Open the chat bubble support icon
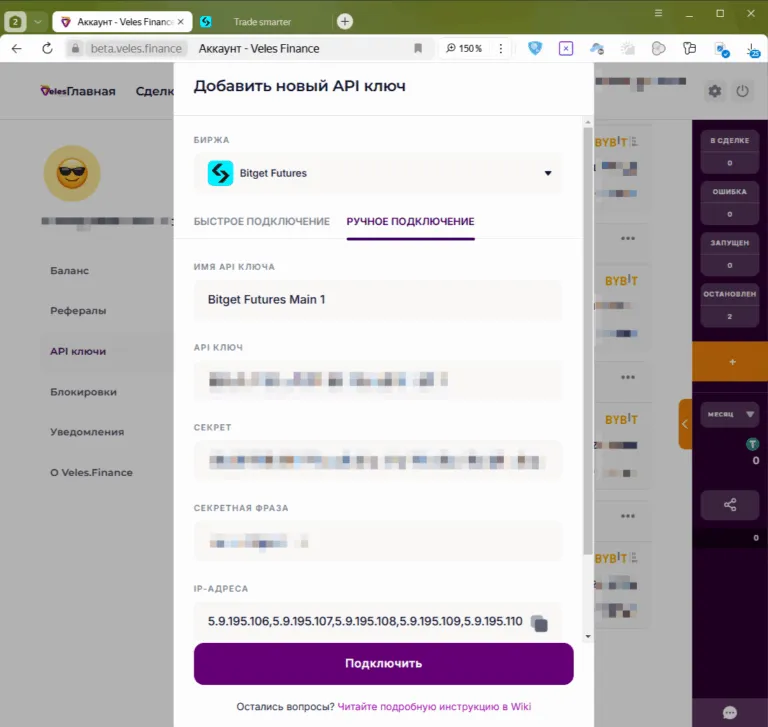The height and width of the screenshot is (727, 768). point(730,712)
